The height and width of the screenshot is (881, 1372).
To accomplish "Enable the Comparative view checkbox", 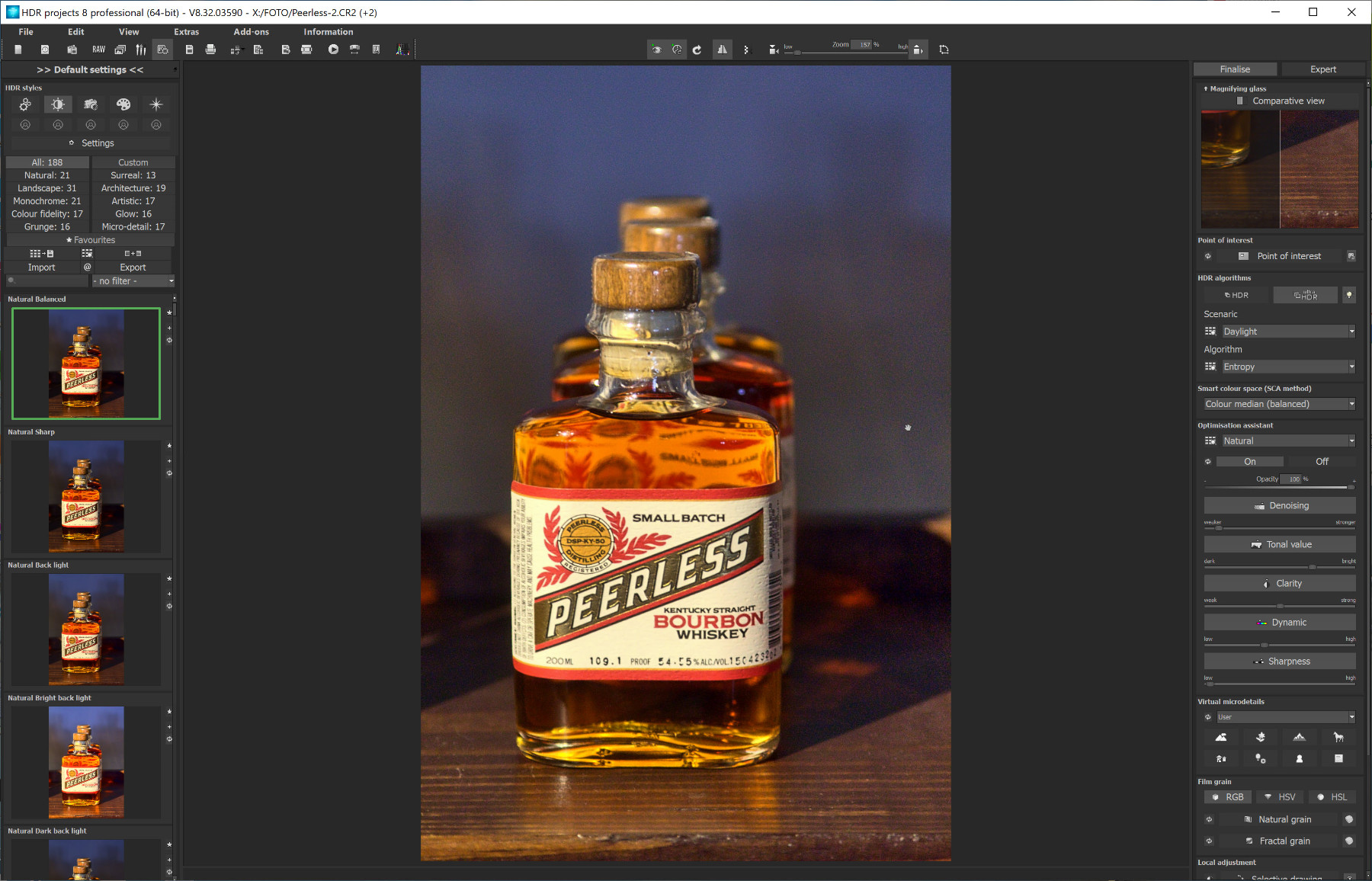I will point(1240,101).
